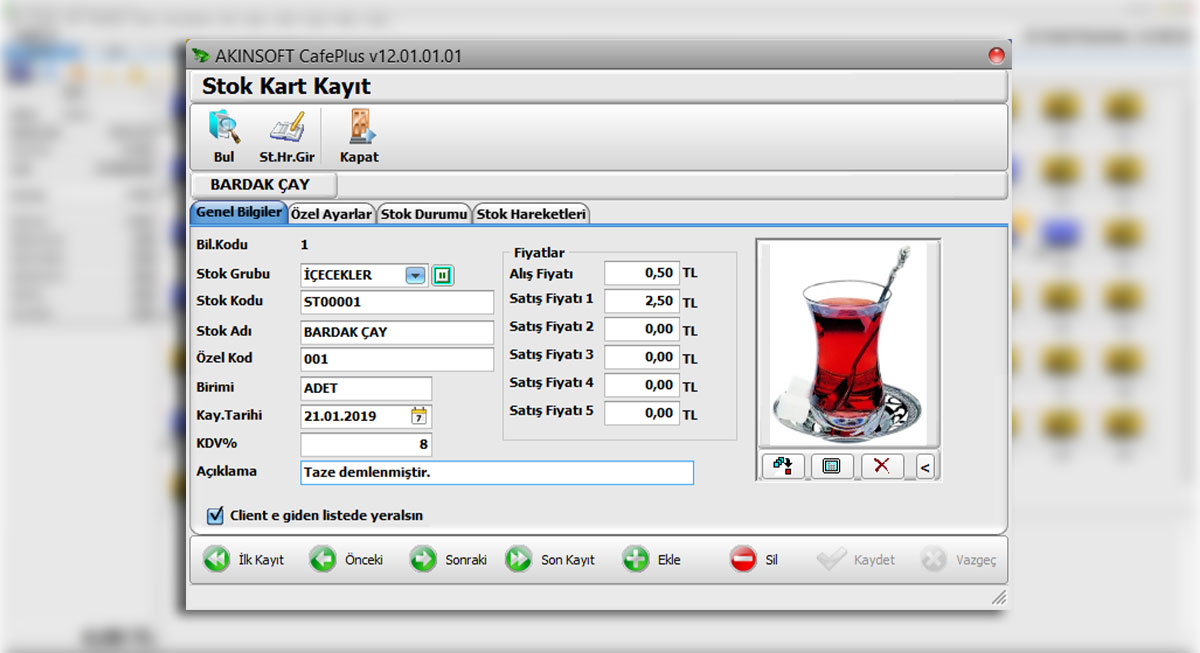Jump to Son Kayıt record
The height and width of the screenshot is (653, 1200).
550,560
